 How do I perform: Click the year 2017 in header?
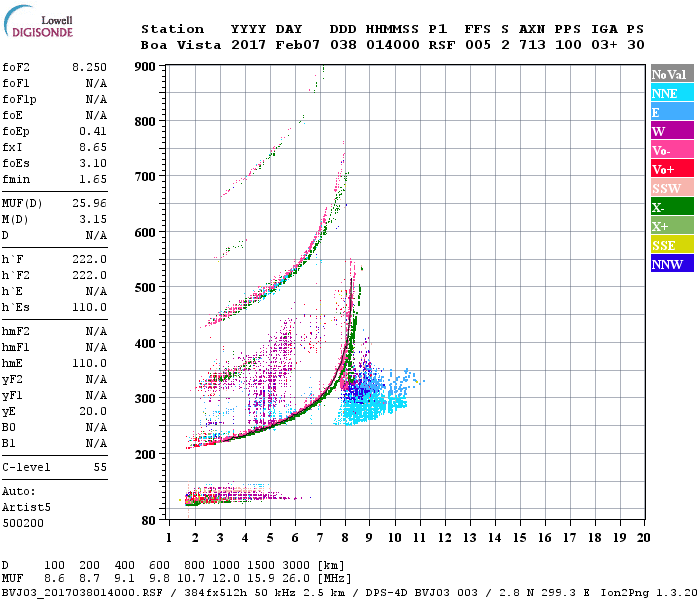tap(248, 45)
